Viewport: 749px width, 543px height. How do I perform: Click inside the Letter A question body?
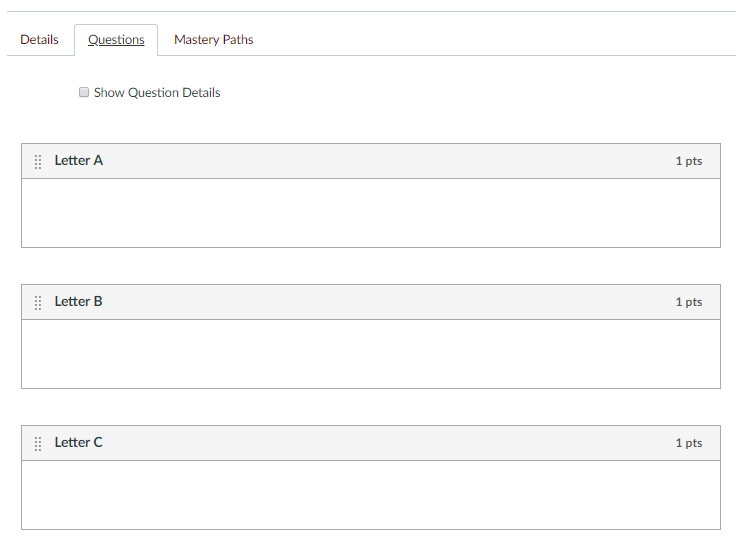pyautogui.click(x=370, y=213)
